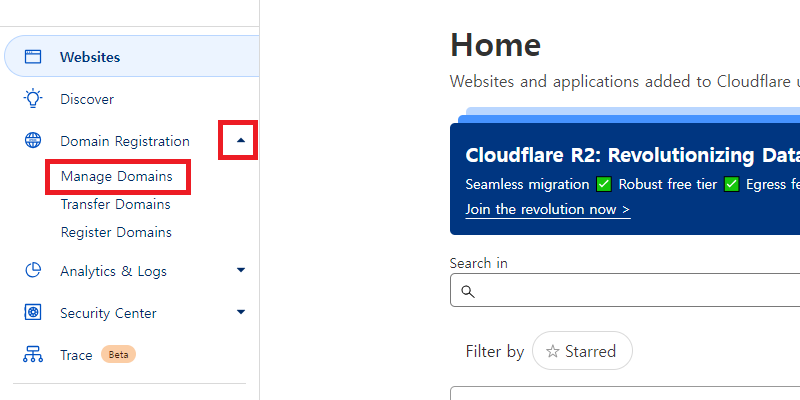
Task: Click the Websites browser window icon
Action: coord(33,57)
